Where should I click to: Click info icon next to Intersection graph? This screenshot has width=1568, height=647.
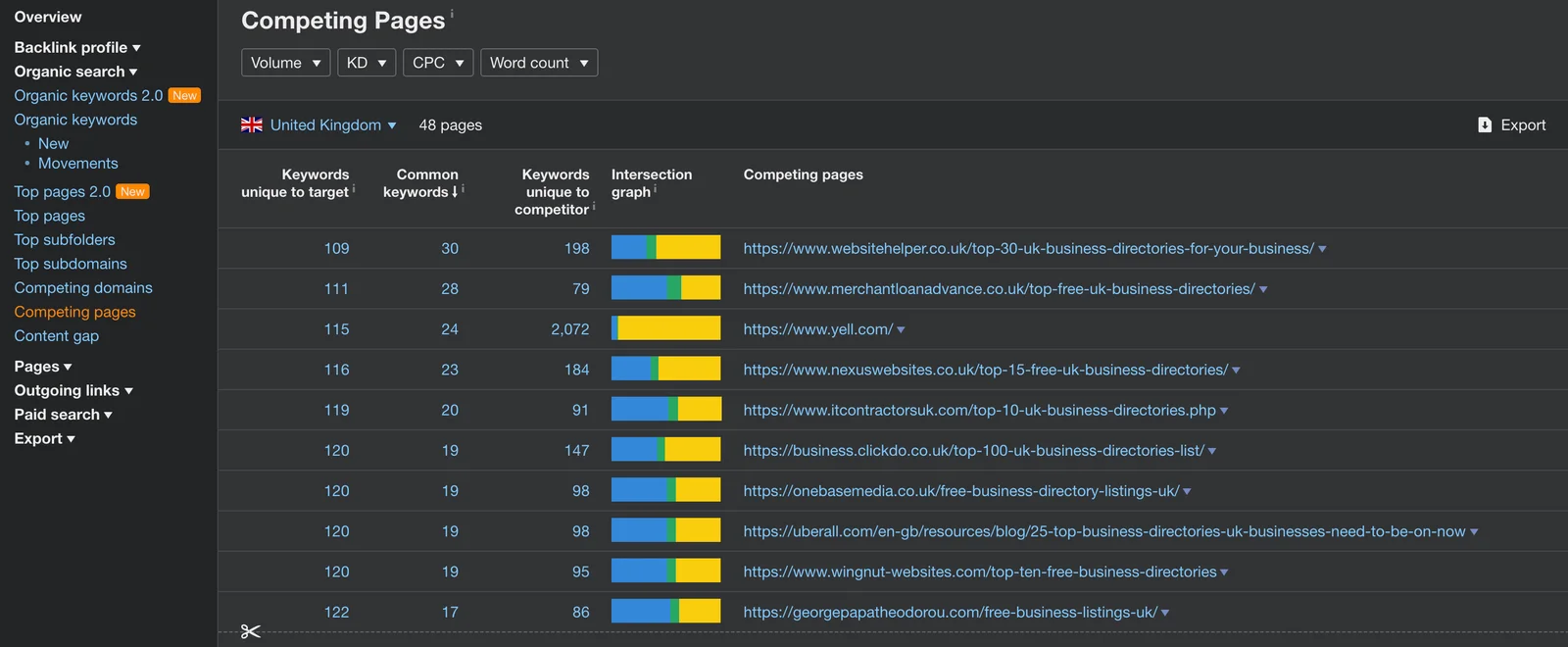[655, 189]
